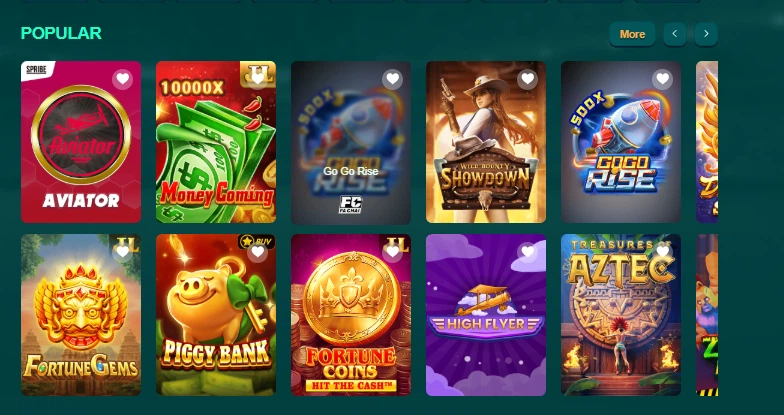
Task: Open Fortune Coins Hit the Cash game
Action: [x=351, y=315]
